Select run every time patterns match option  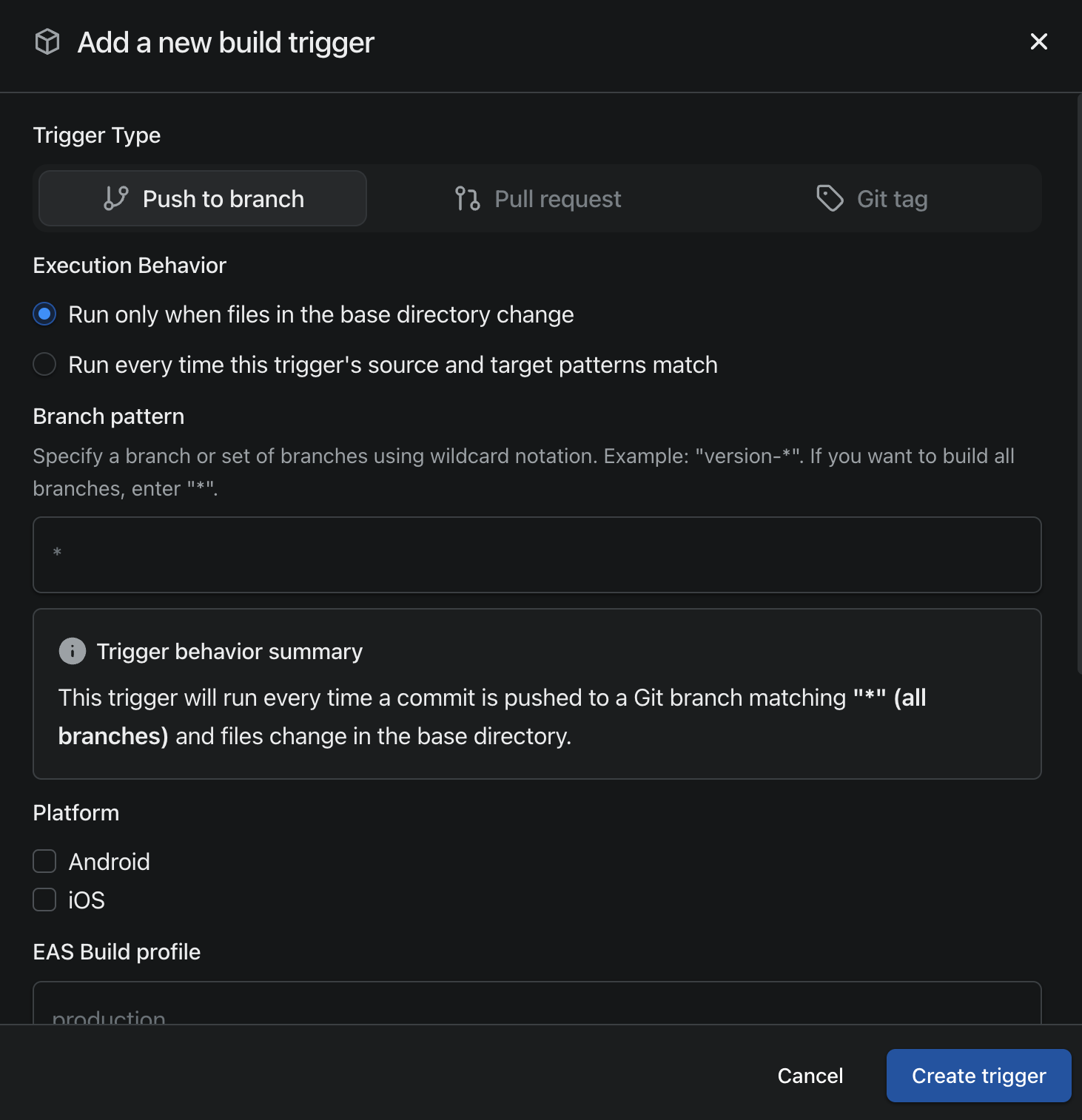pyautogui.click(x=45, y=365)
